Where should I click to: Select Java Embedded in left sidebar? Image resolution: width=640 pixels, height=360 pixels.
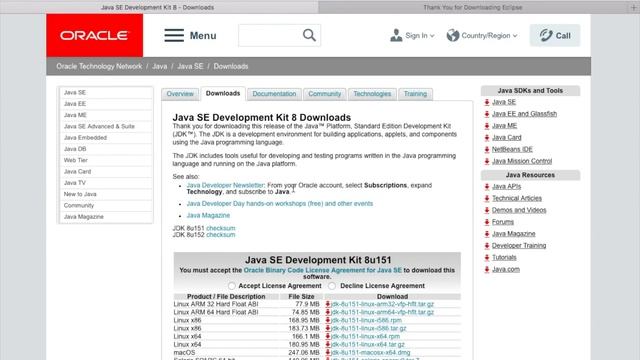[106, 138]
